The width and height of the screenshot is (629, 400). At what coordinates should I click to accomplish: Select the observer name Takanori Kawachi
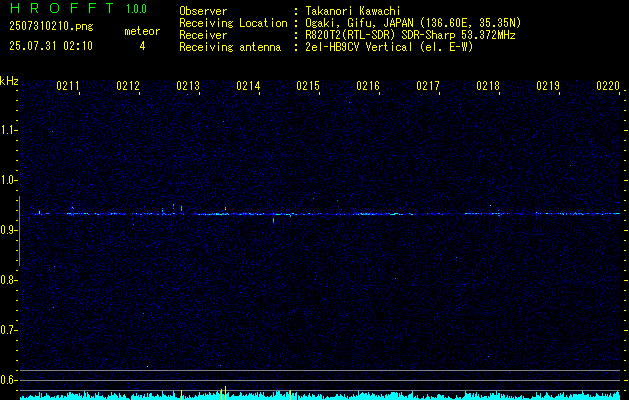coord(353,11)
